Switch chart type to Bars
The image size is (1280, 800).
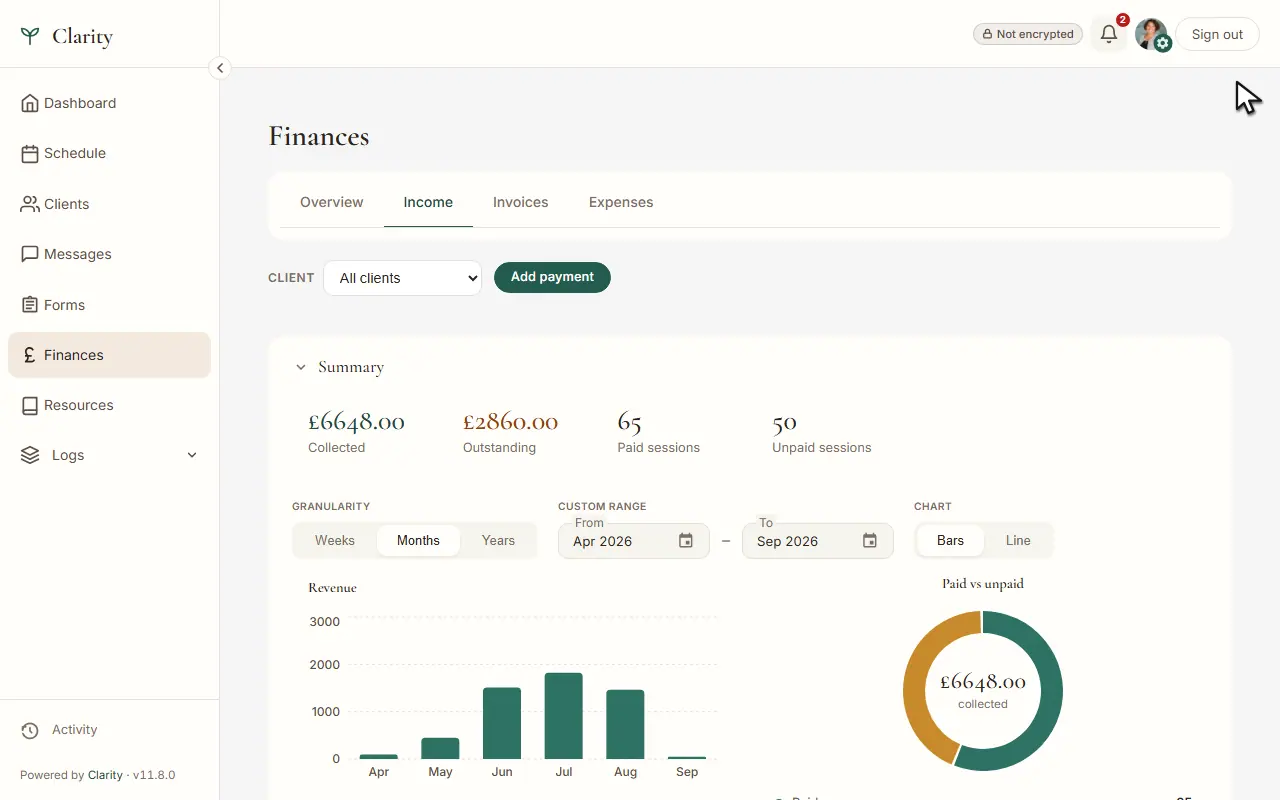point(950,541)
